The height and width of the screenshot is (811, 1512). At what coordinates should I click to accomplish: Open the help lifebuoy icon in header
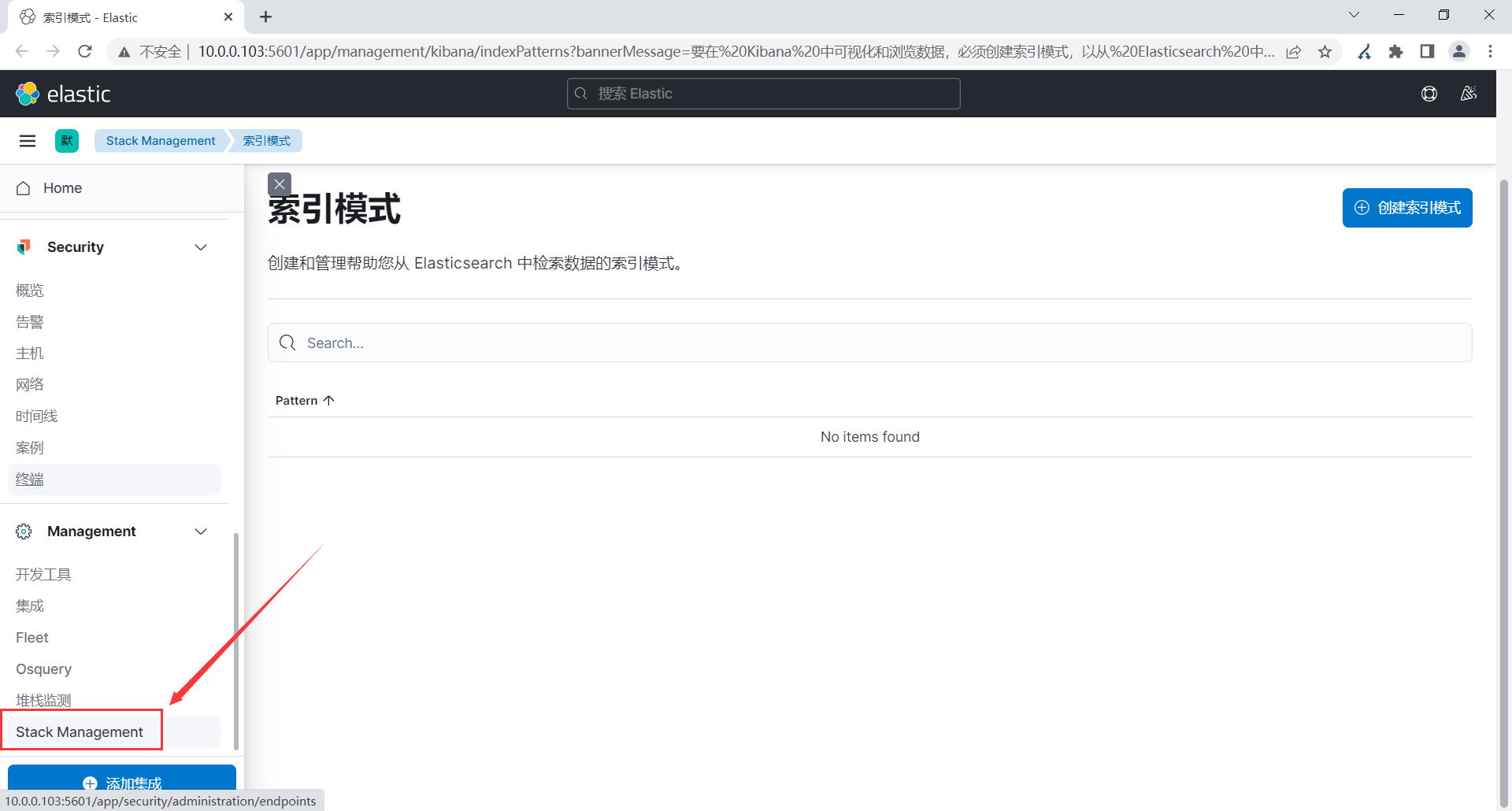click(x=1430, y=93)
